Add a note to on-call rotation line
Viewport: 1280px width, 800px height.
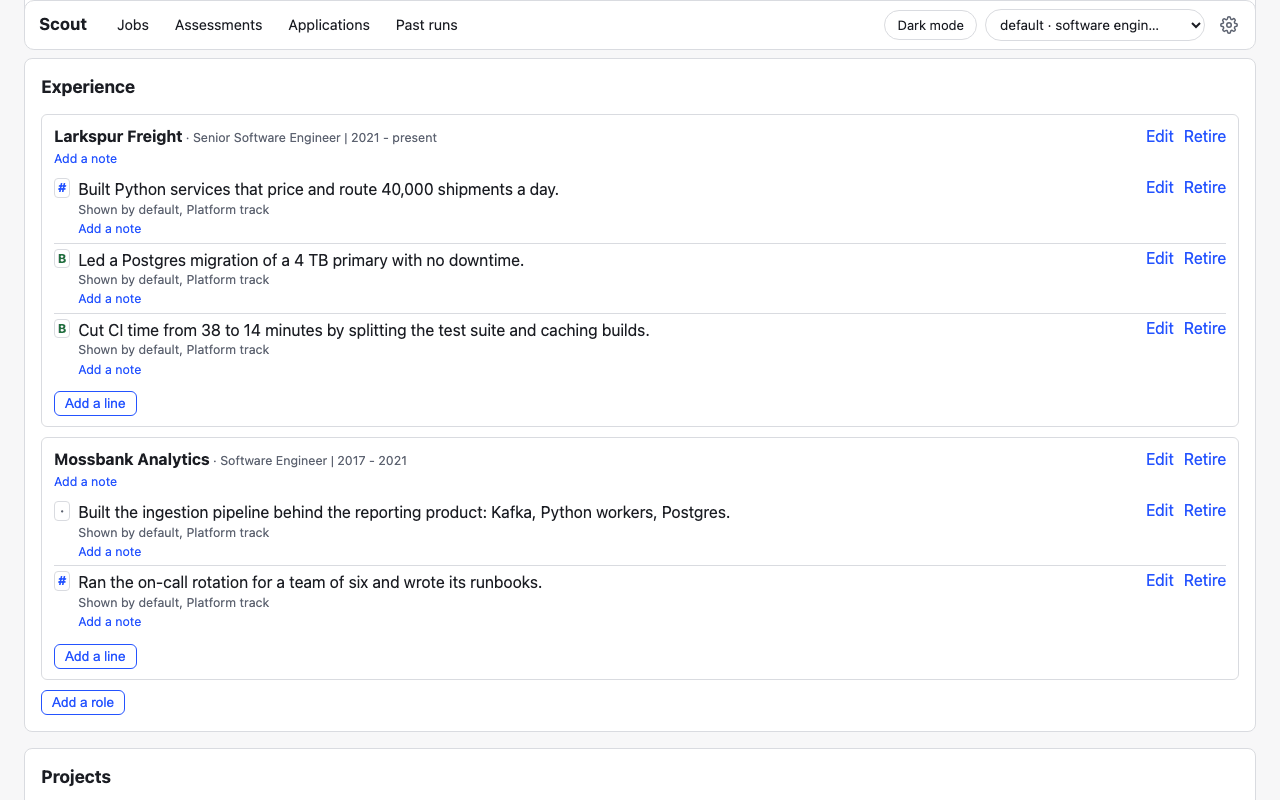point(110,622)
